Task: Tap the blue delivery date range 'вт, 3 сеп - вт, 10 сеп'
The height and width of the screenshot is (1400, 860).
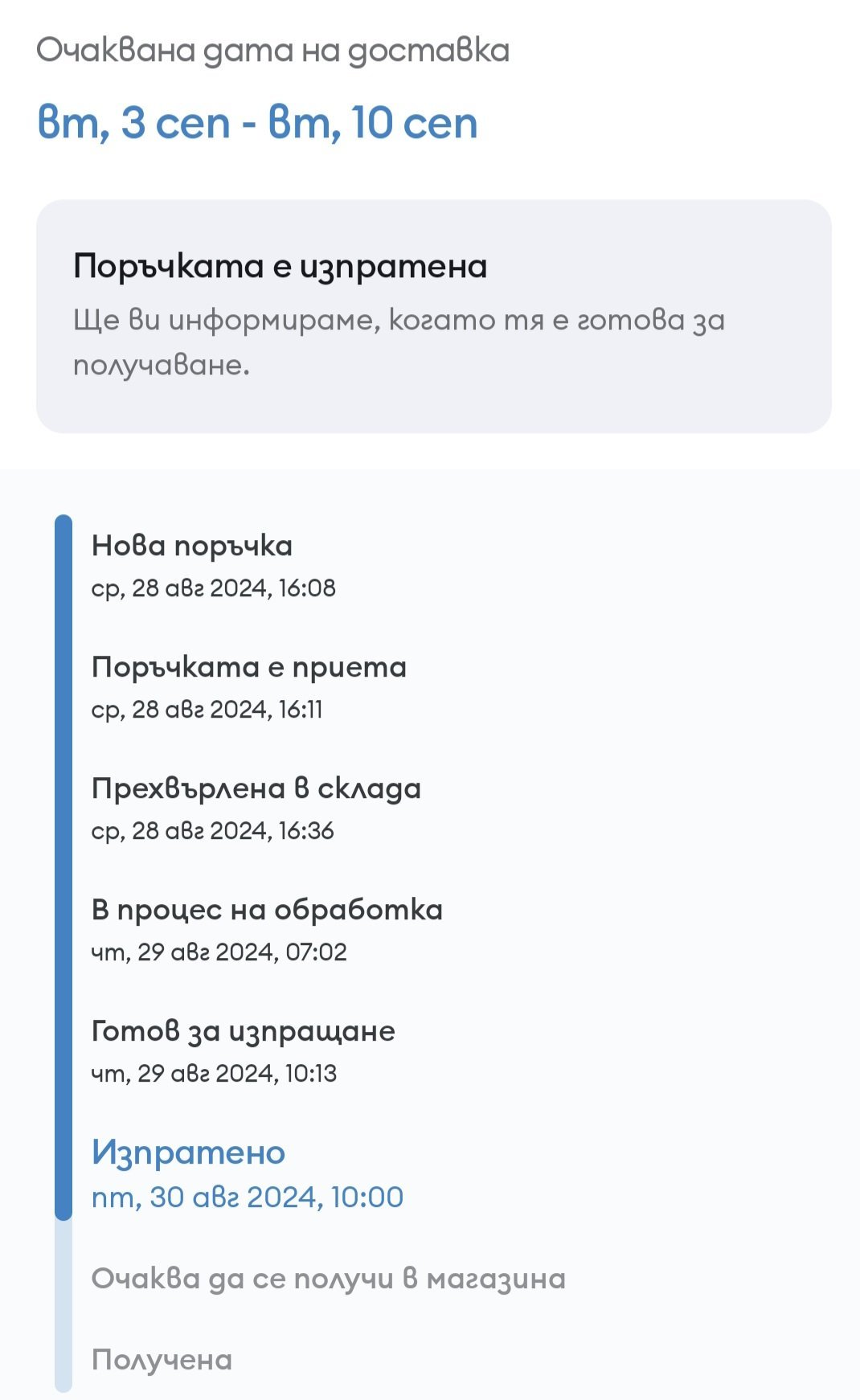Action: (257, 123)
